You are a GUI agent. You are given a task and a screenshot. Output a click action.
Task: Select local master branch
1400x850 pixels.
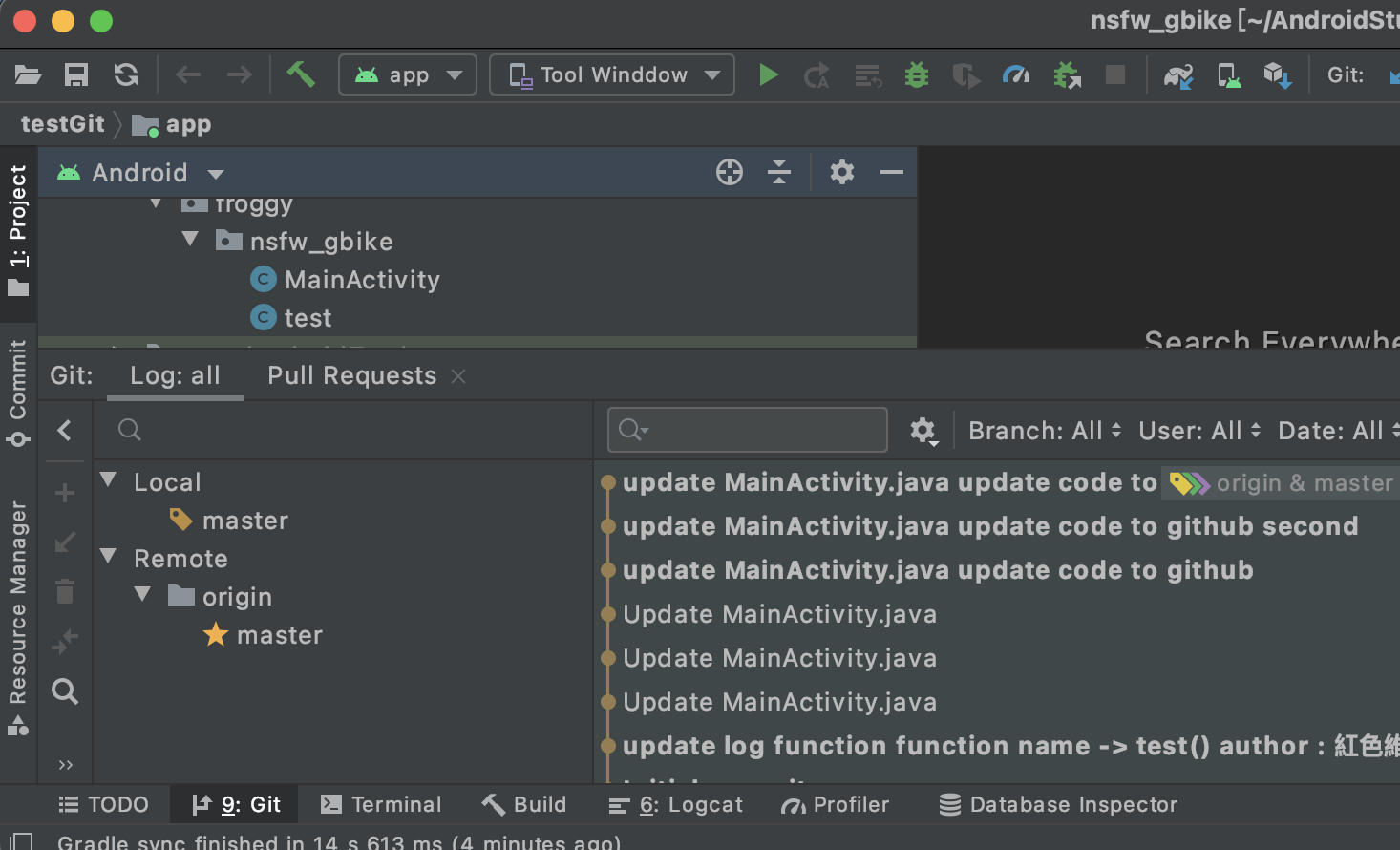(244, 520)
